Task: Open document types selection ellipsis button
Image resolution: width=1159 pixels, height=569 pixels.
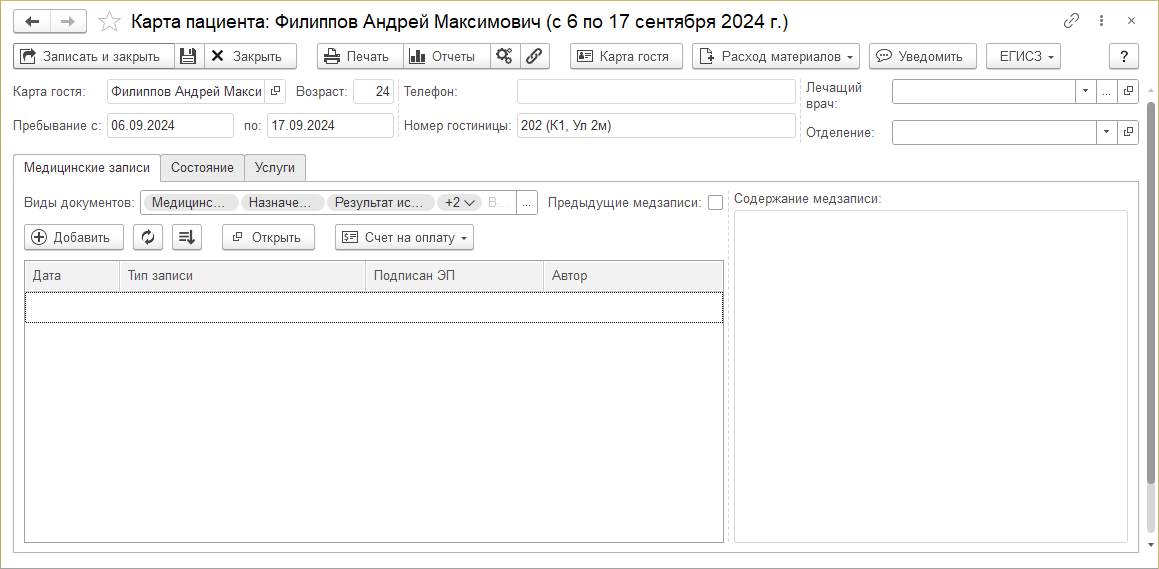Action: (x=526, y=202)
